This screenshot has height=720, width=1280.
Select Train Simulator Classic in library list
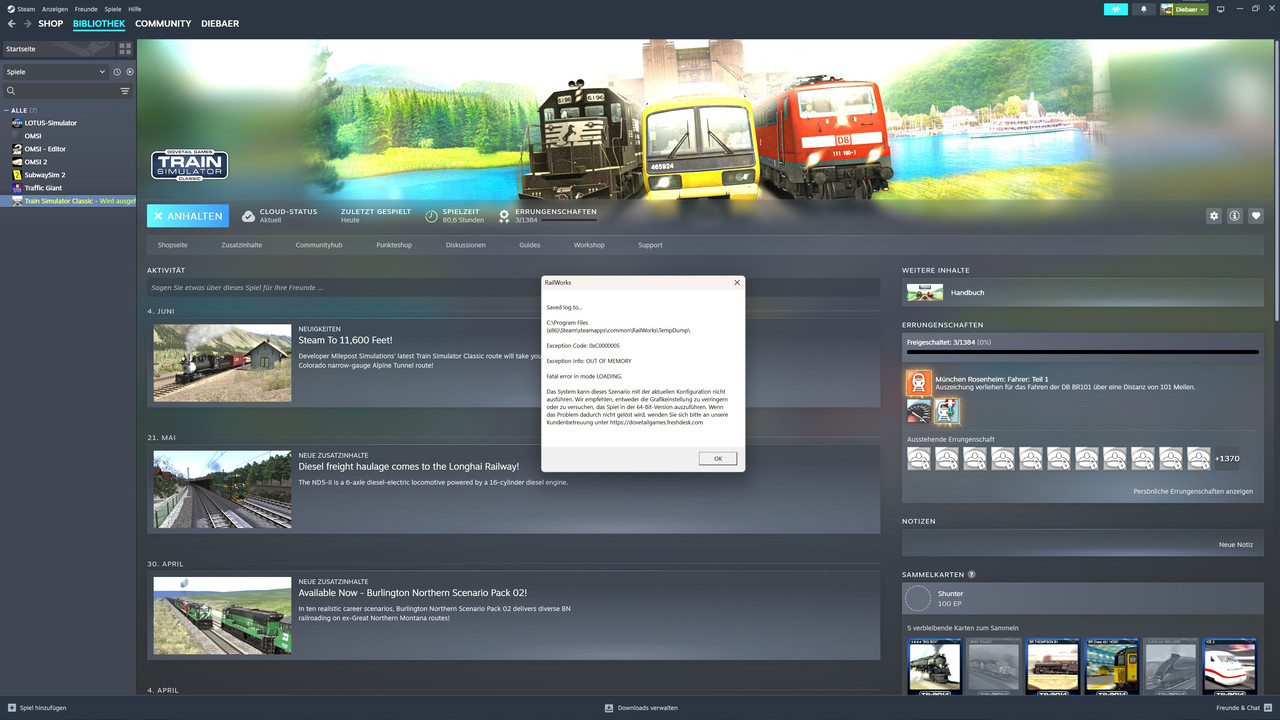(x=68, y=201)
